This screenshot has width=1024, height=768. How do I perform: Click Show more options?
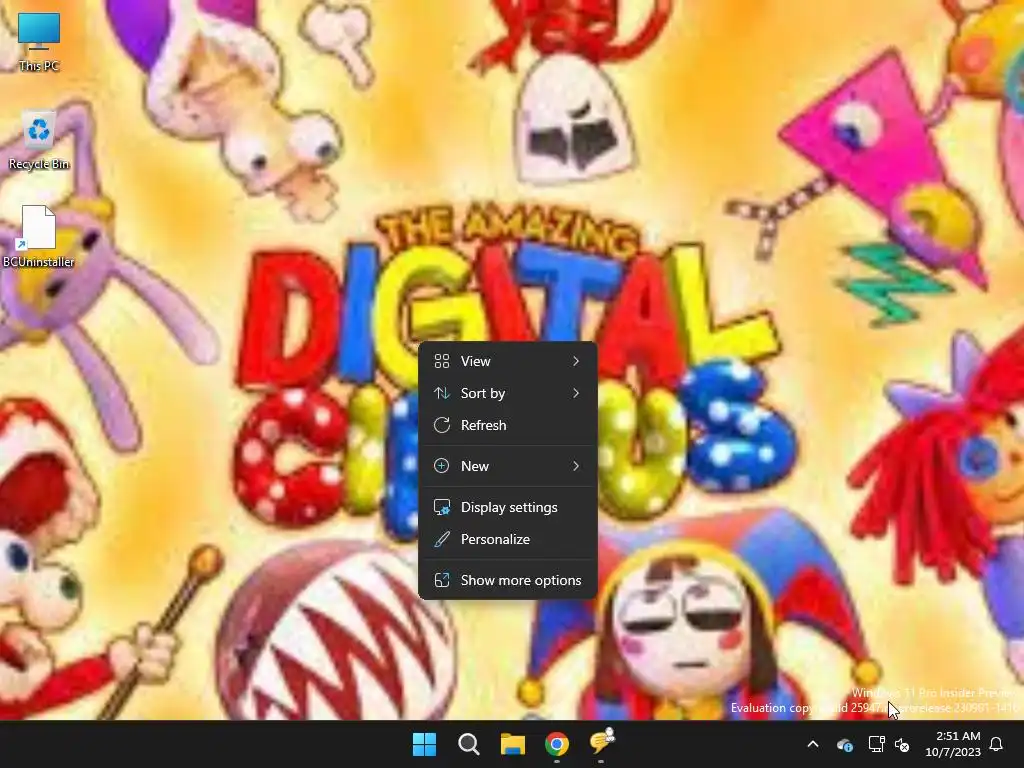click(507, 581)
